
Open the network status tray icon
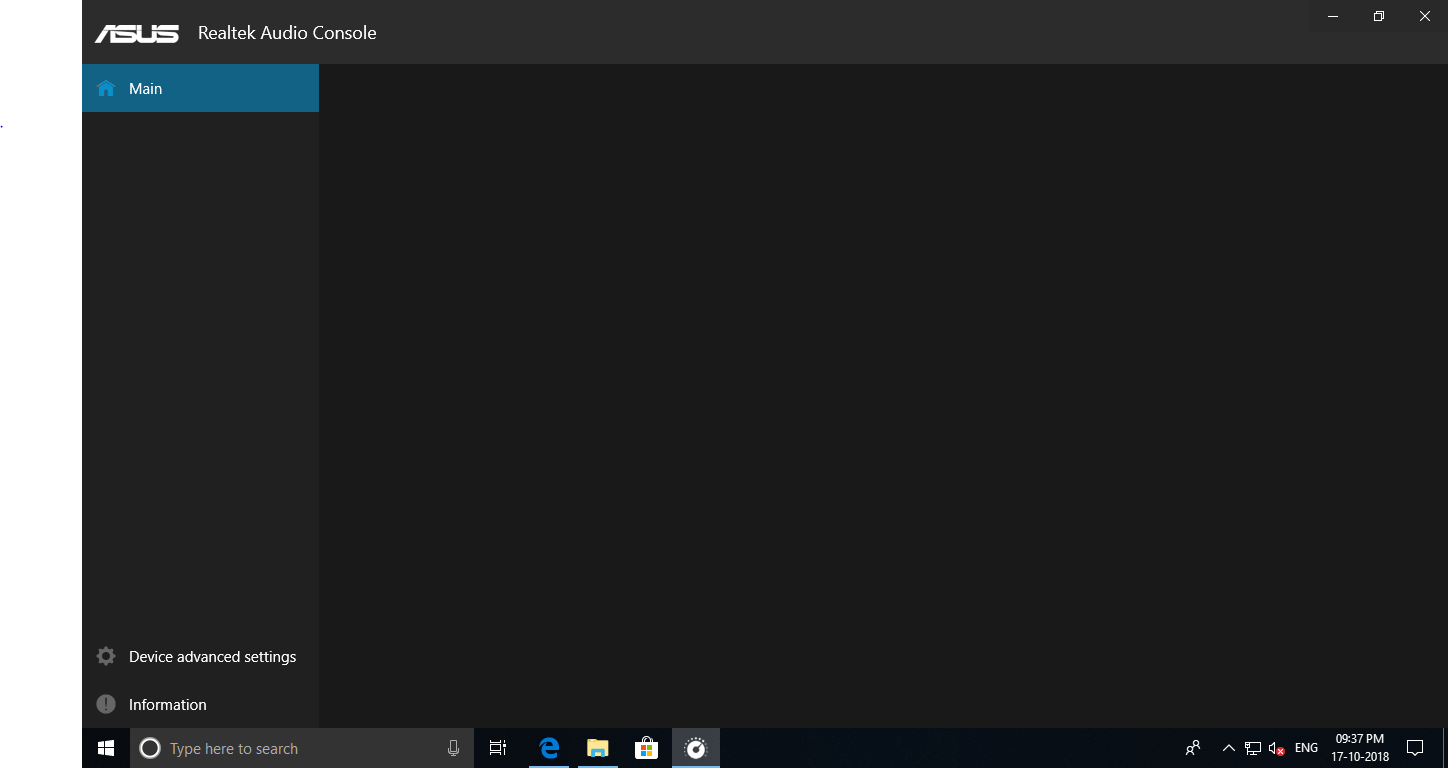click(x=1253, y=748)
